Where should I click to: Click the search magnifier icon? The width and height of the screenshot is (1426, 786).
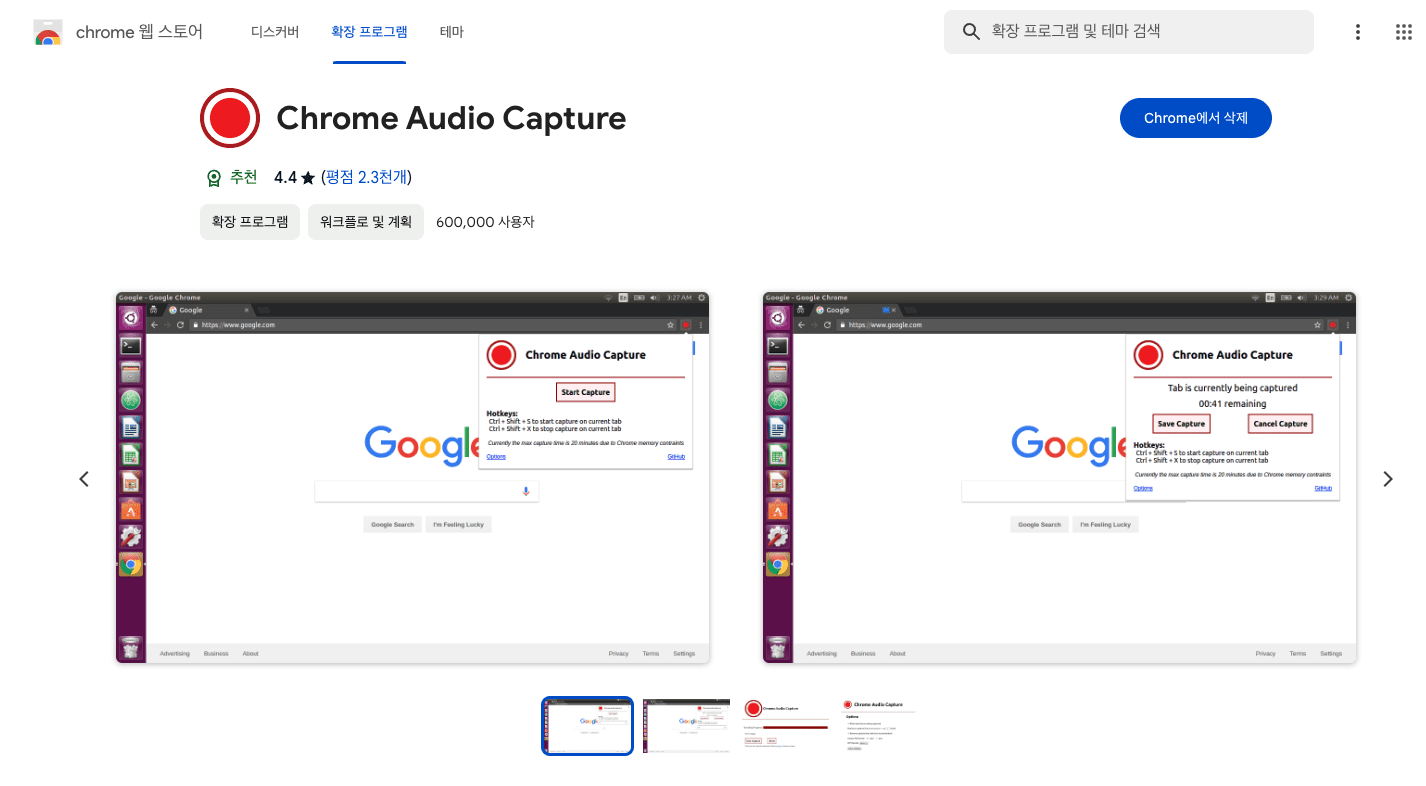tap(970, 32)
